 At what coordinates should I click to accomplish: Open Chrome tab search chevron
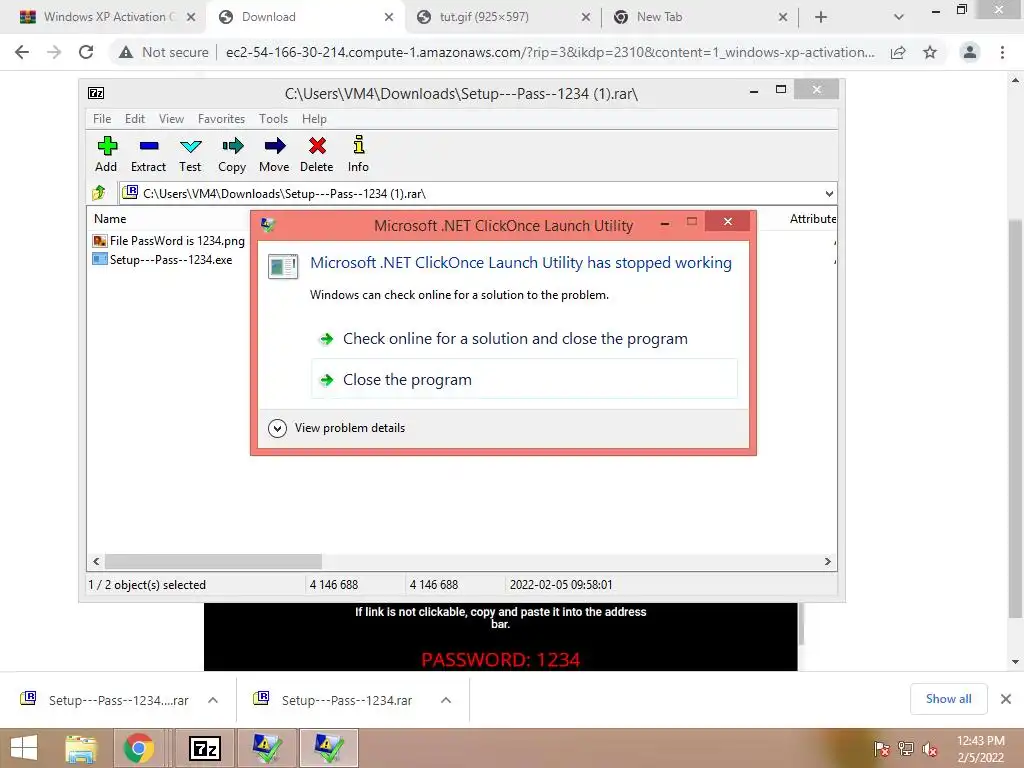click(x=899, y=17)
